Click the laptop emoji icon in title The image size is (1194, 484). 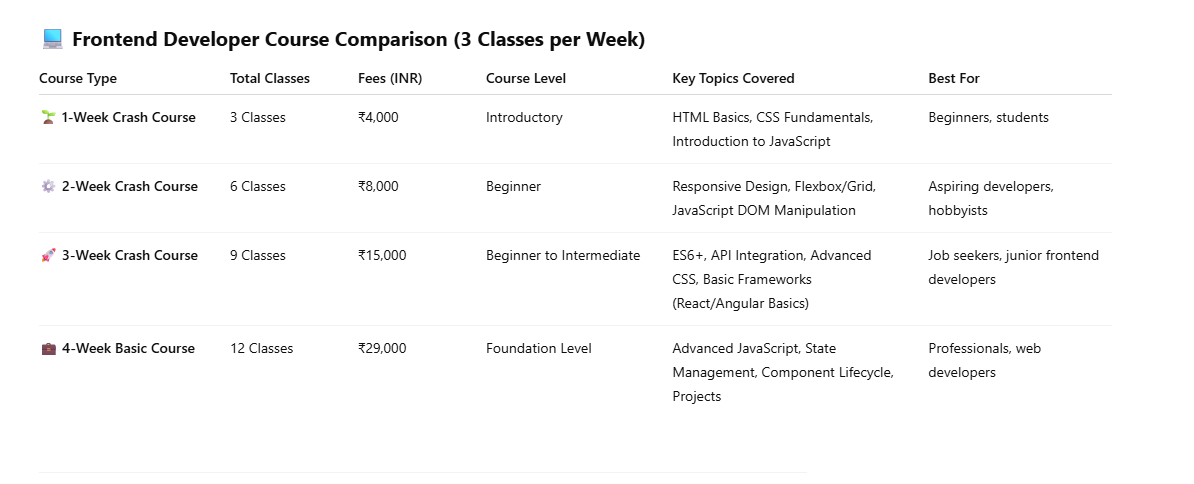(x=53, y=40)
